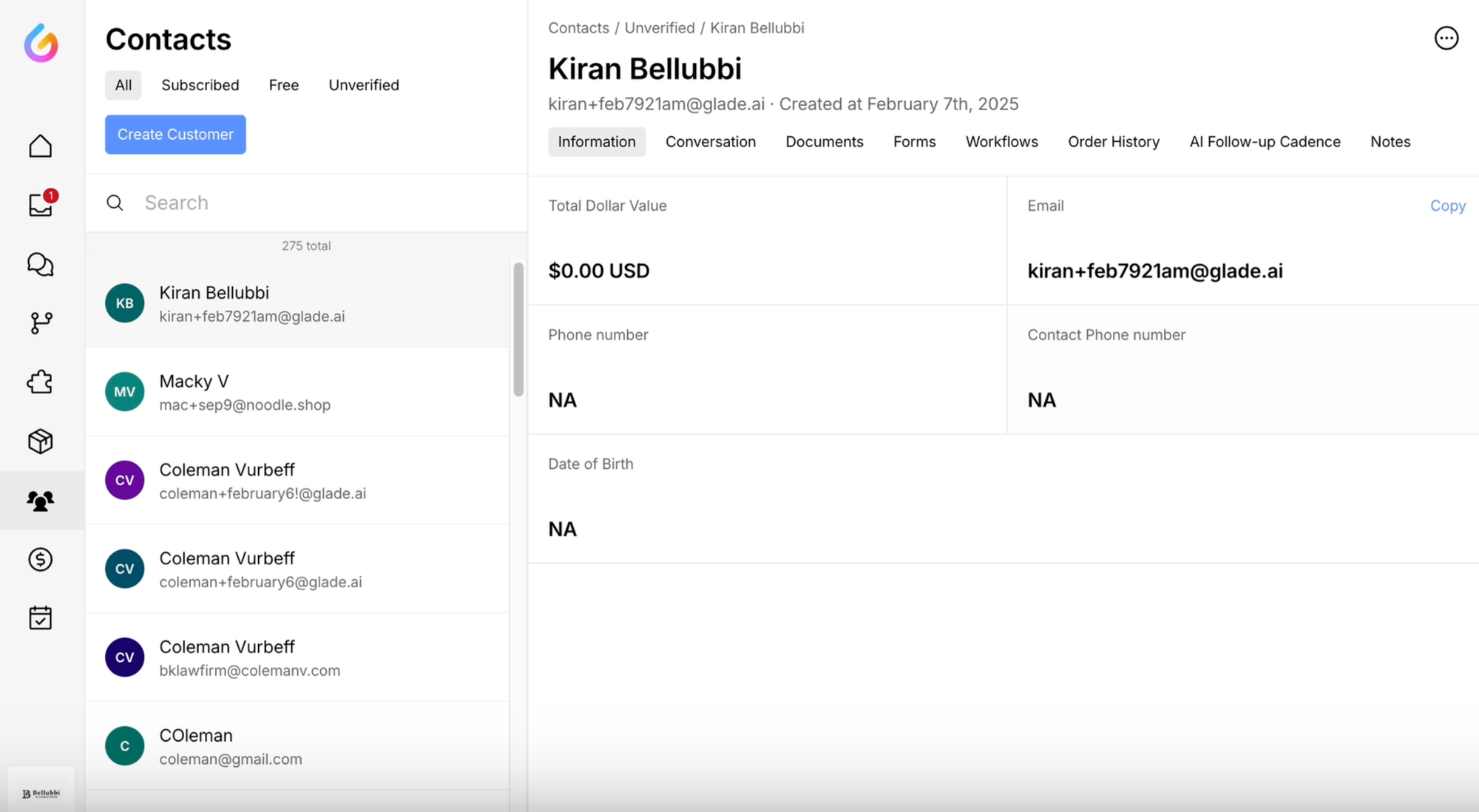Filter contacts by Unverified
1479x812 pixels.
(x=363, y=85)
